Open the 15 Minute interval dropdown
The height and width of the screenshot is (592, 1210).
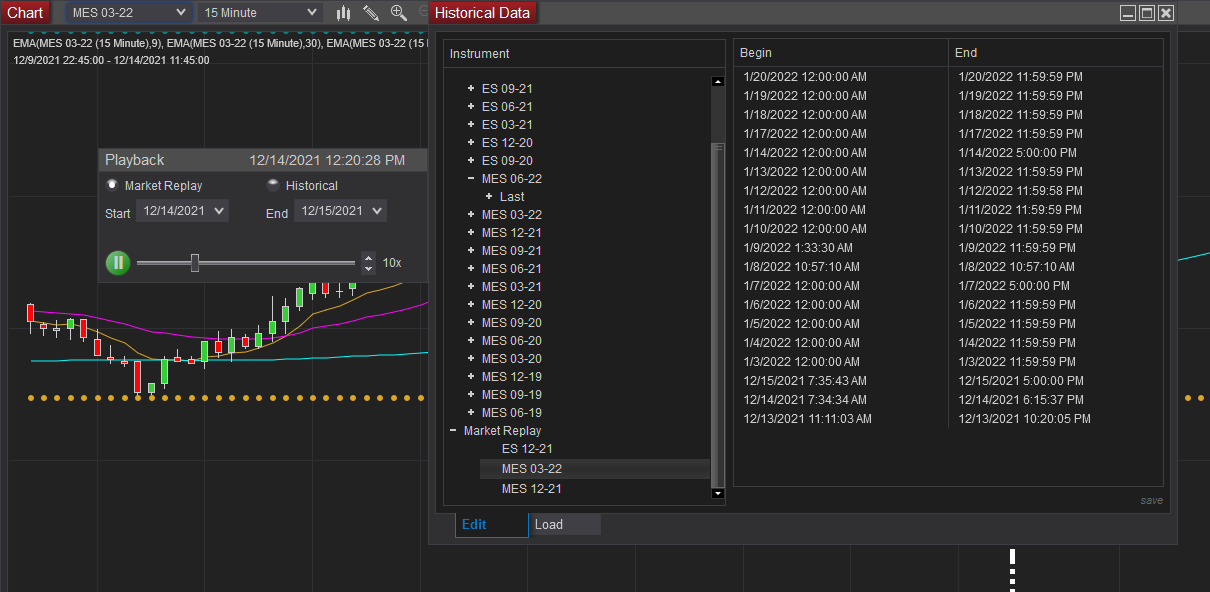point(260,12)
